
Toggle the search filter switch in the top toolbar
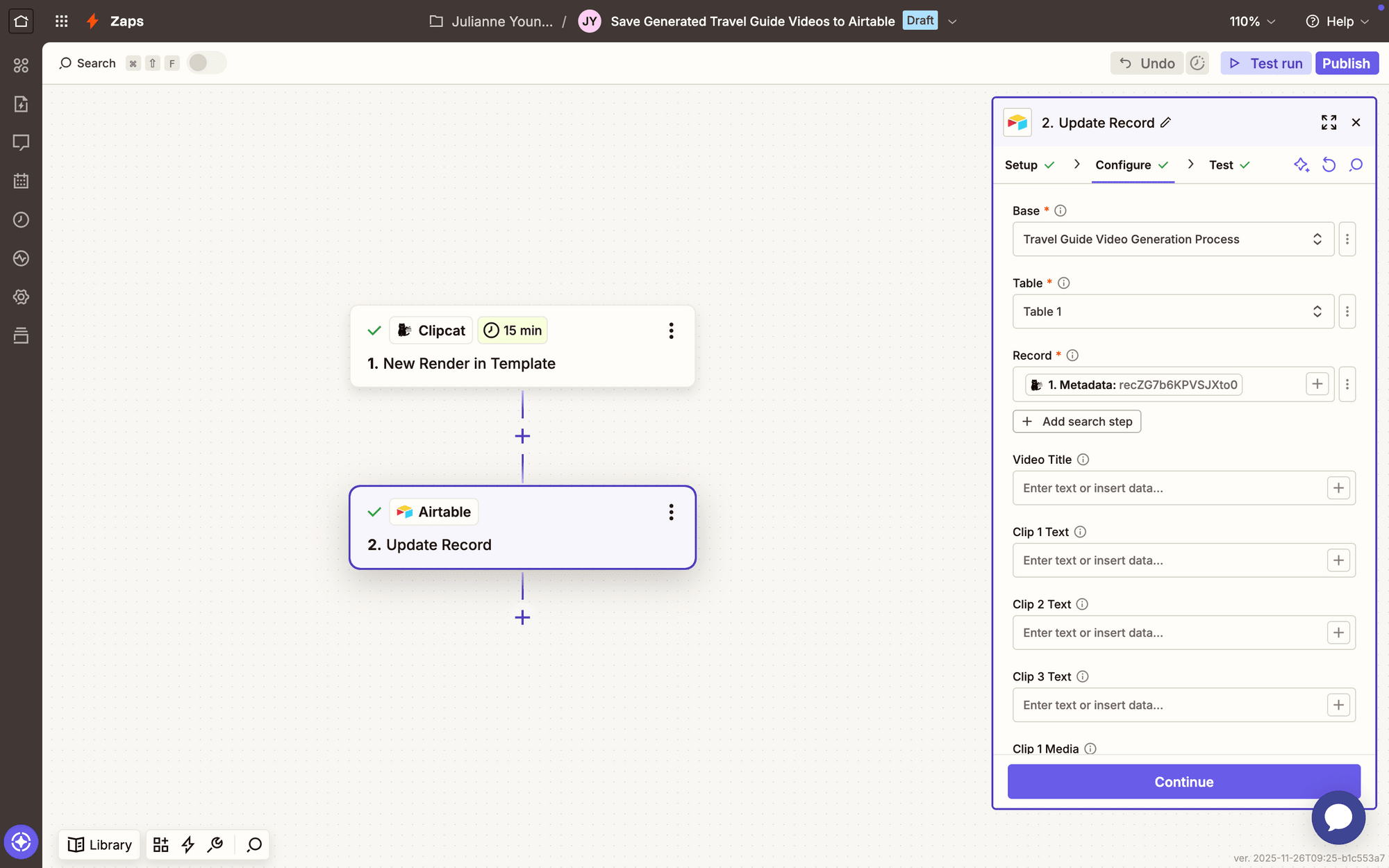[206, 62]
